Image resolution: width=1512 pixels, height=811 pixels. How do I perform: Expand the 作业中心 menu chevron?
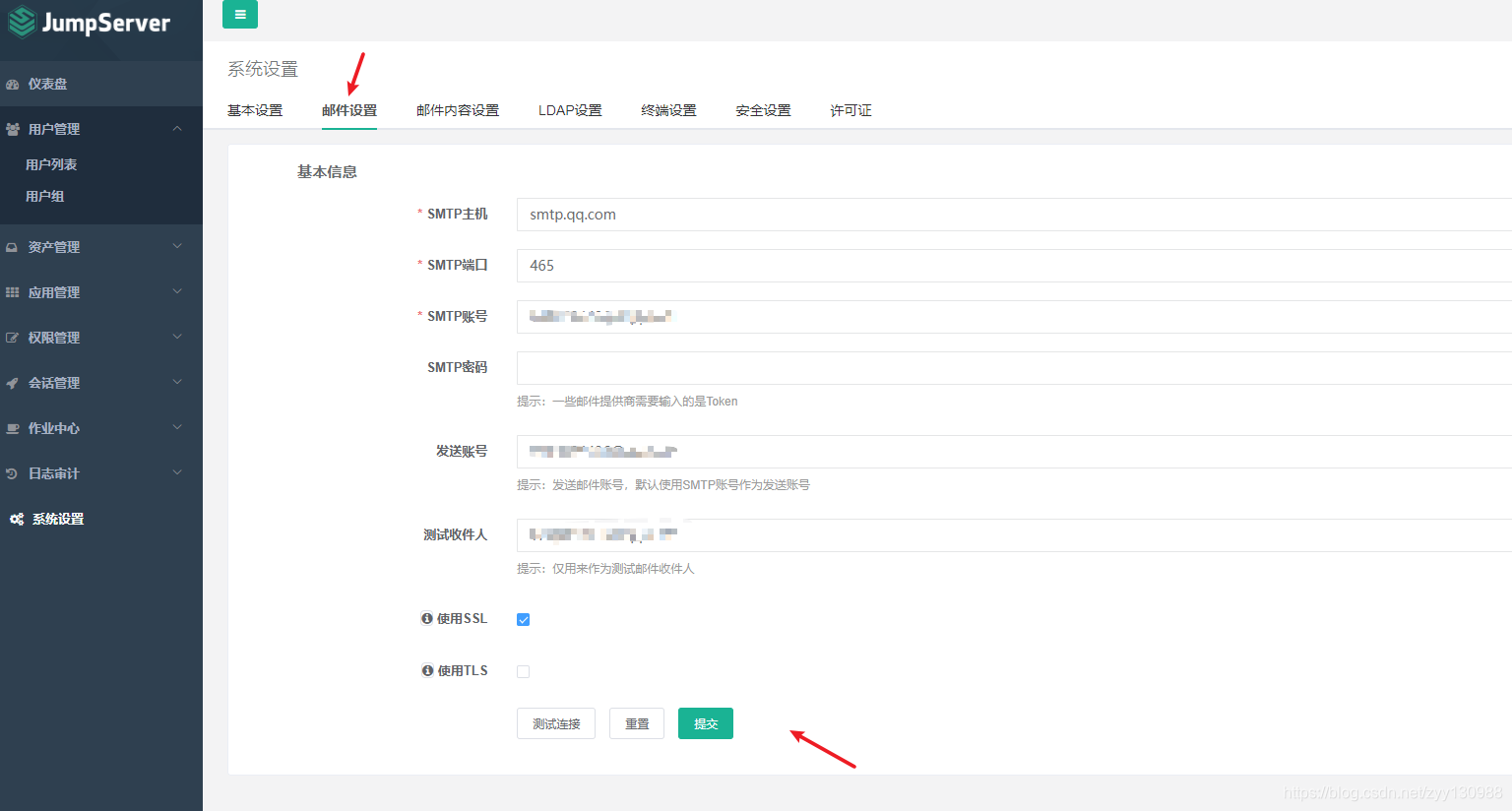tap(177, 427)
